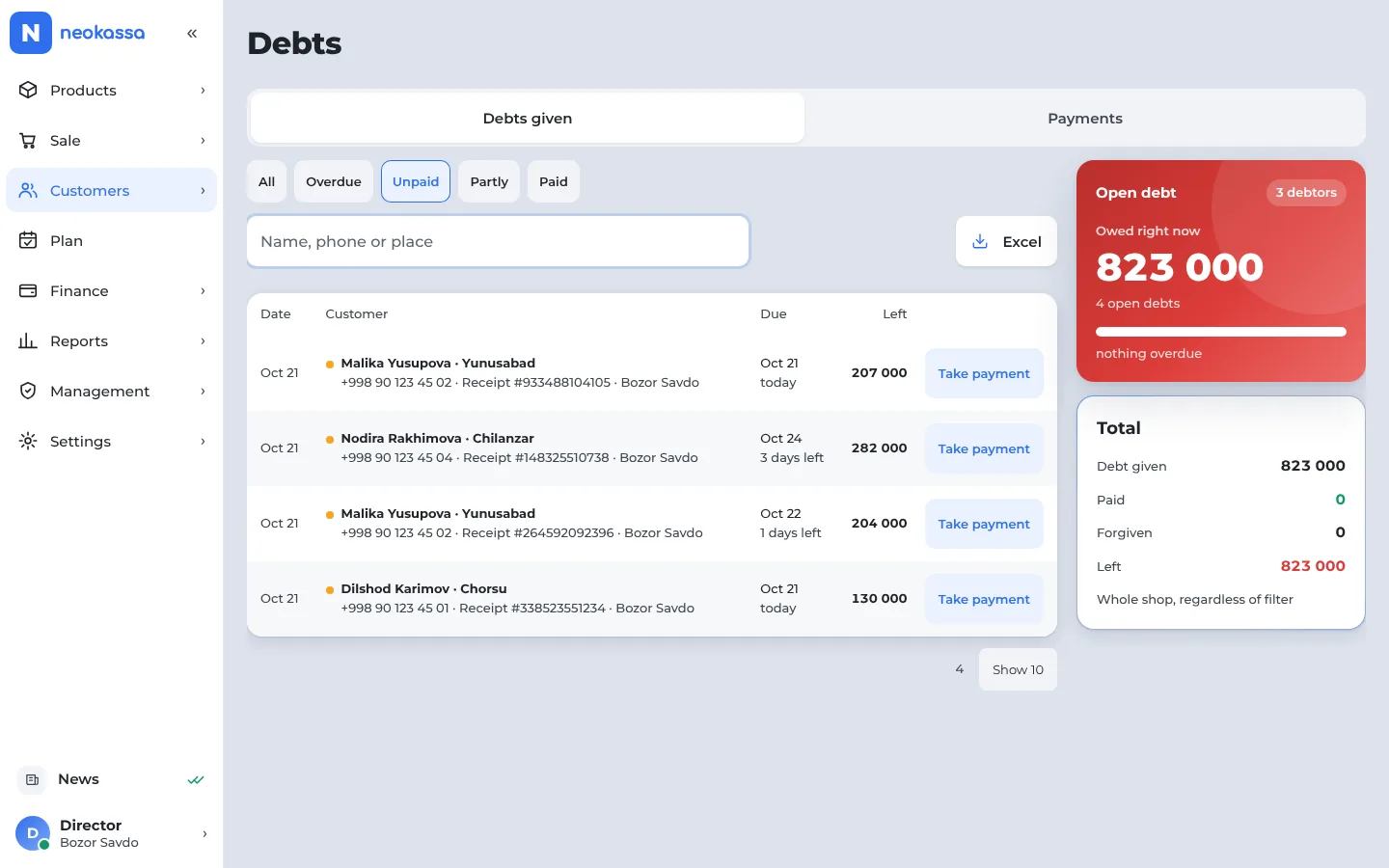
Task: Expand the Reports menu chevron
Action: coord(203,340)
